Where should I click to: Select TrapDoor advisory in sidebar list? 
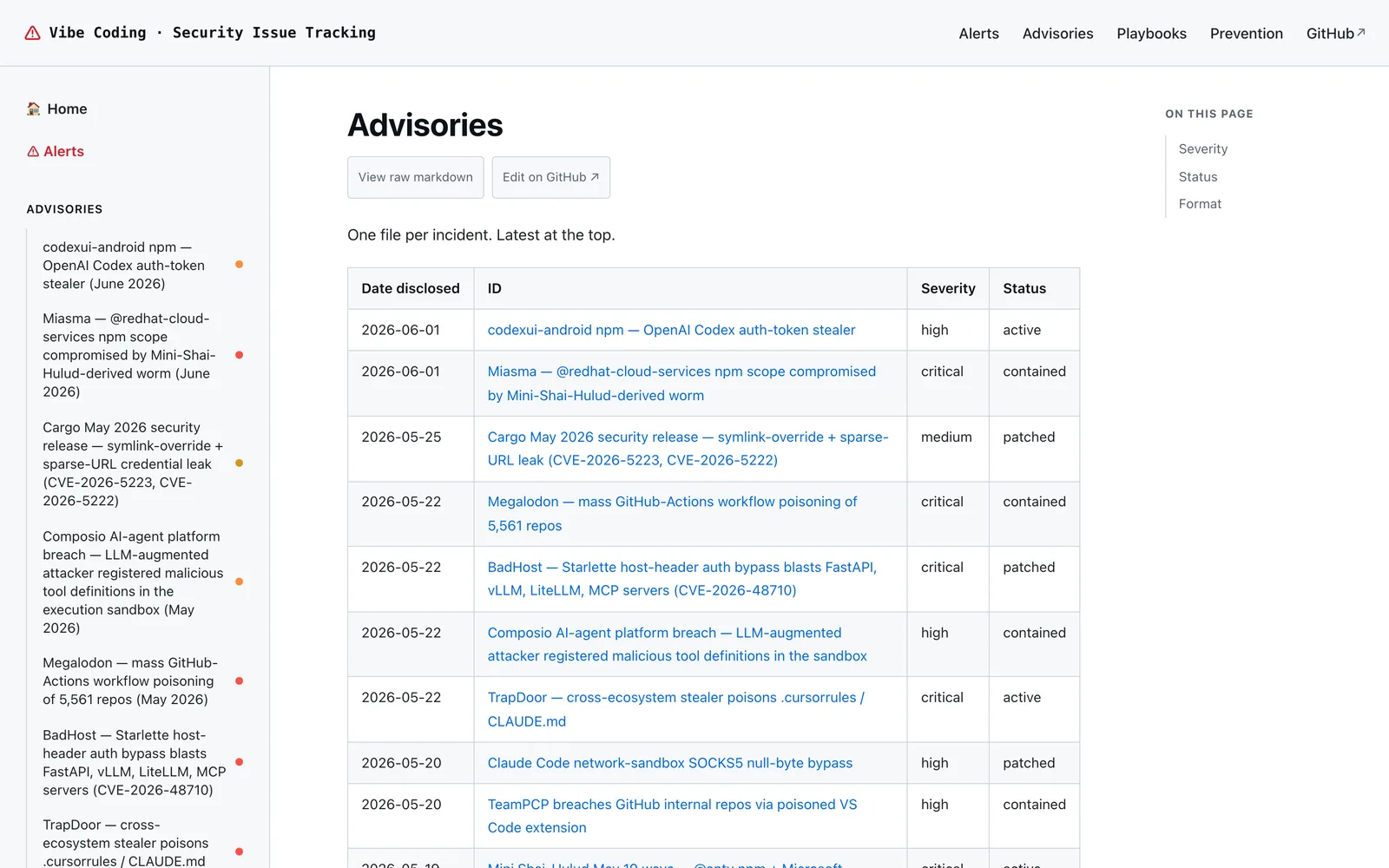coord(126,843)
